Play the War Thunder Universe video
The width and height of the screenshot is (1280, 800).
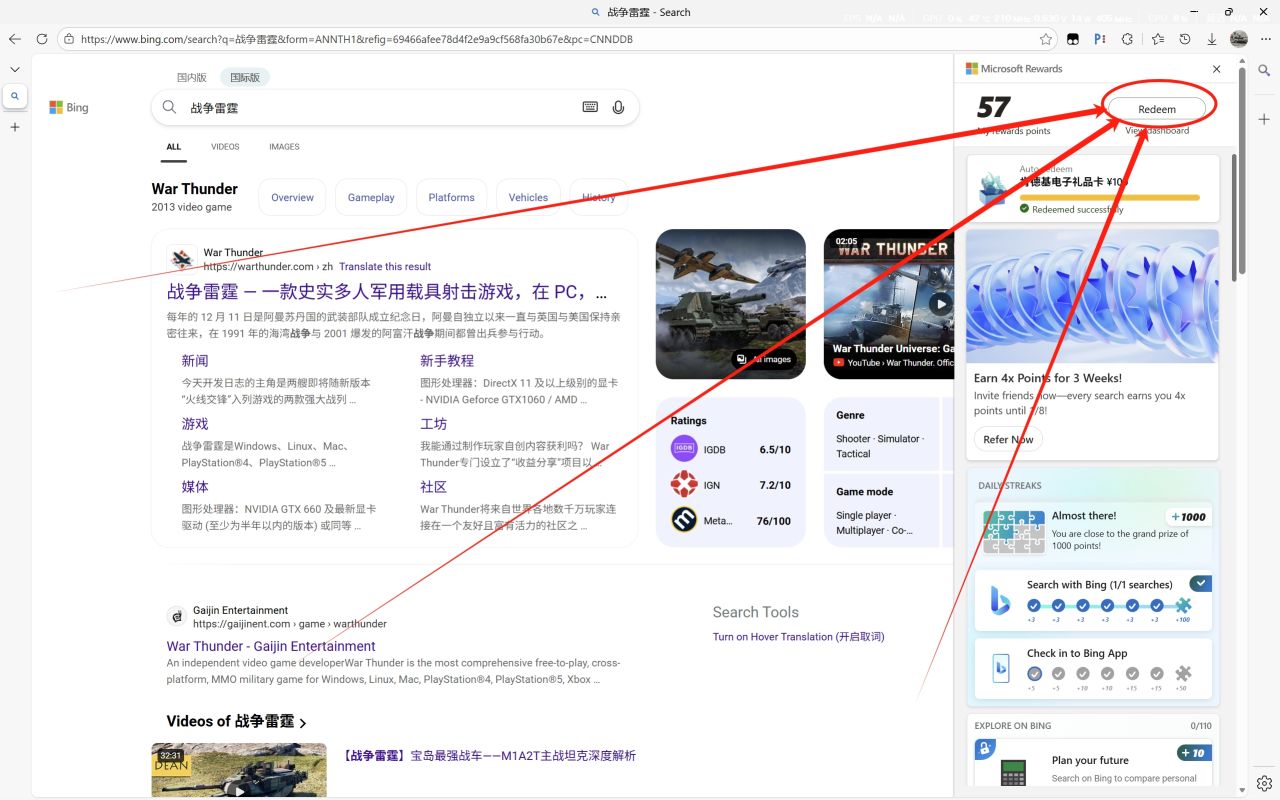[x=940, y=304]
